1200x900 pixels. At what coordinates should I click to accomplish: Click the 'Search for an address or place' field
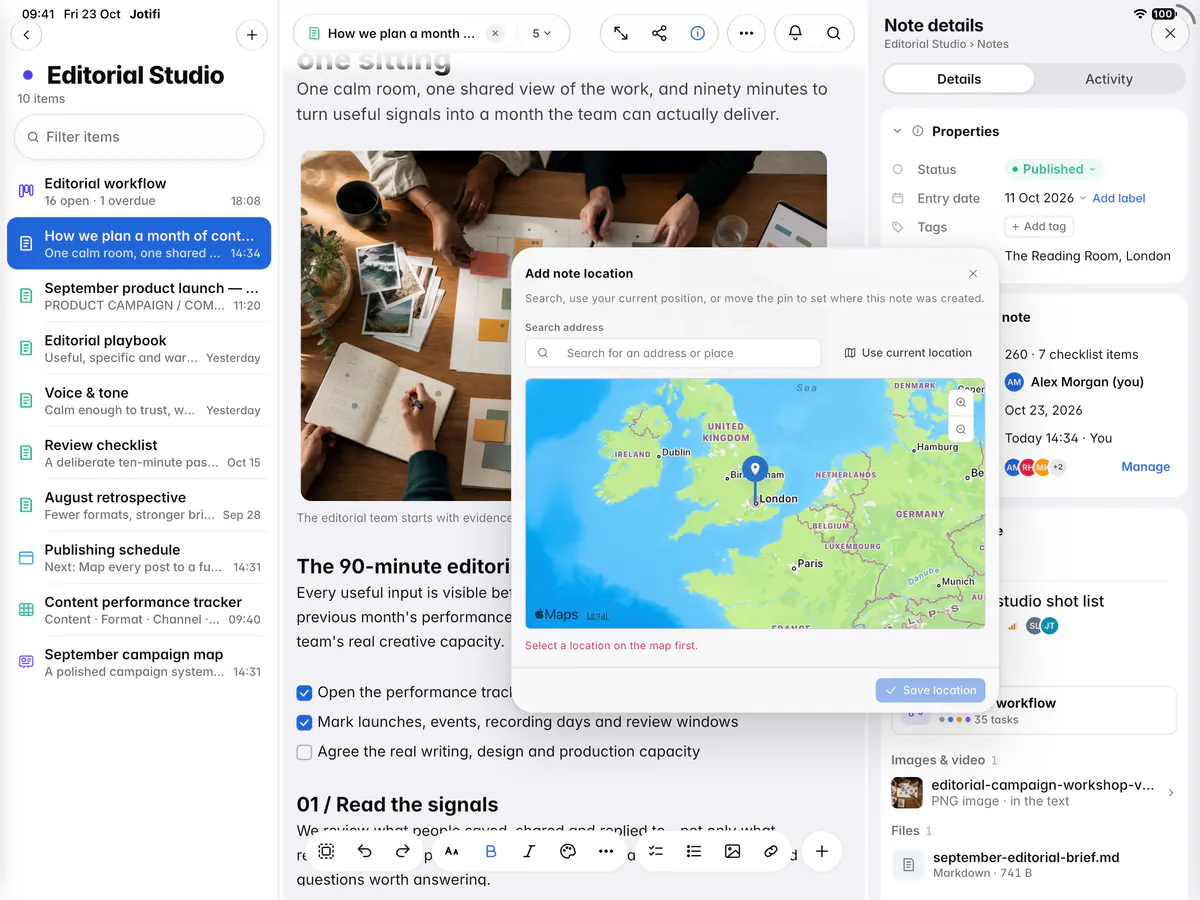[x=673, y=353]
